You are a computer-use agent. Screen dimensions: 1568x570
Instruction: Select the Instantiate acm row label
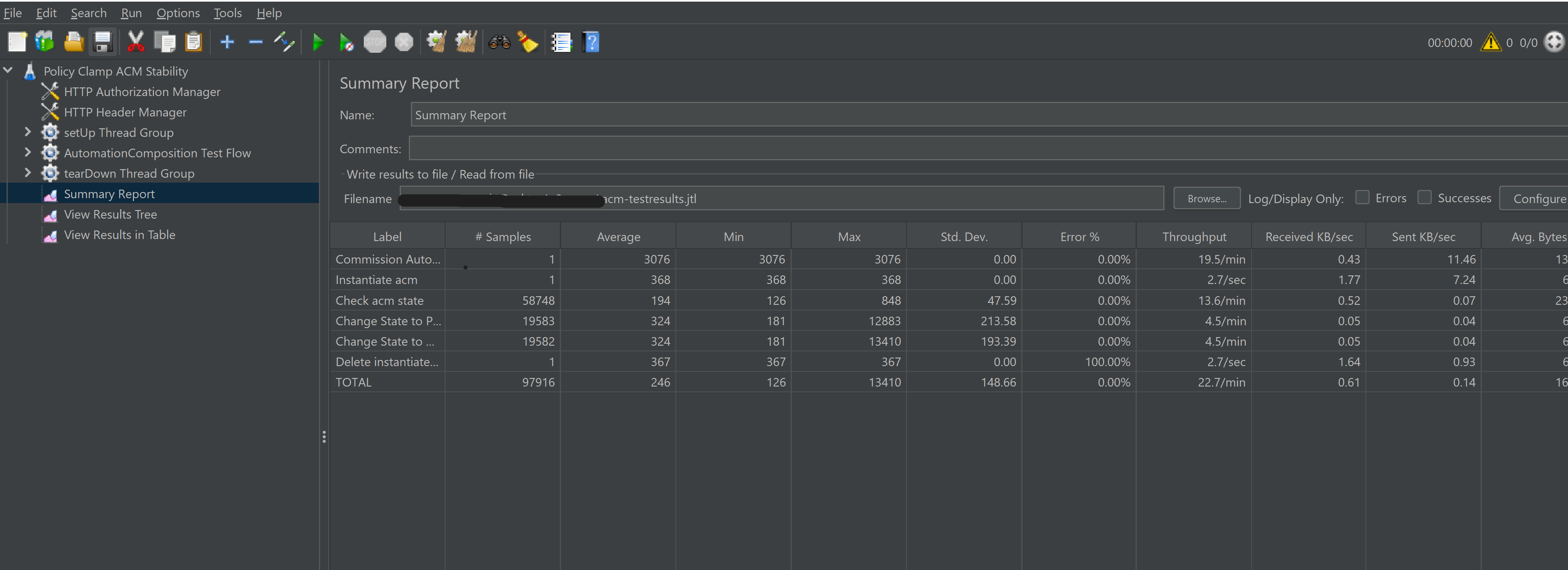[376, 279]
